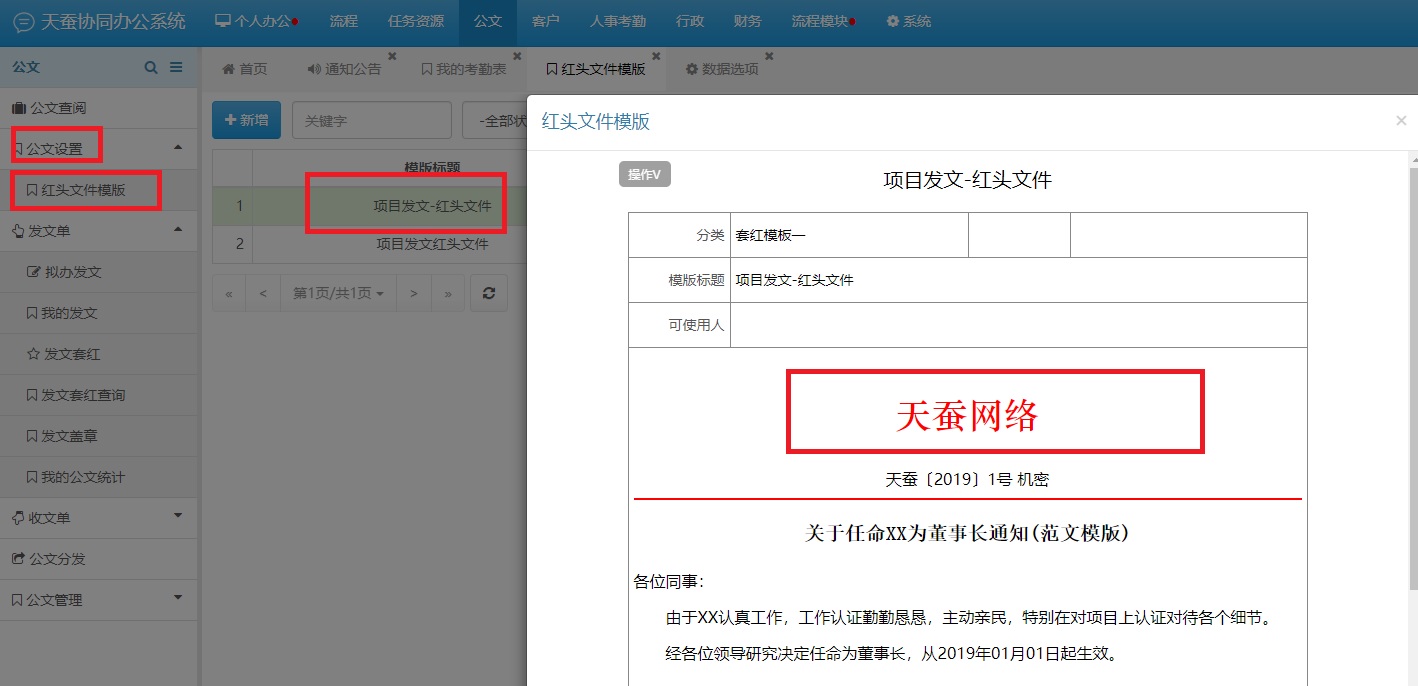Image resolution: width=1418 pixels, height=686 pixels.
Task: Click the 关键字 keyword input field
Action: [371, 119]
